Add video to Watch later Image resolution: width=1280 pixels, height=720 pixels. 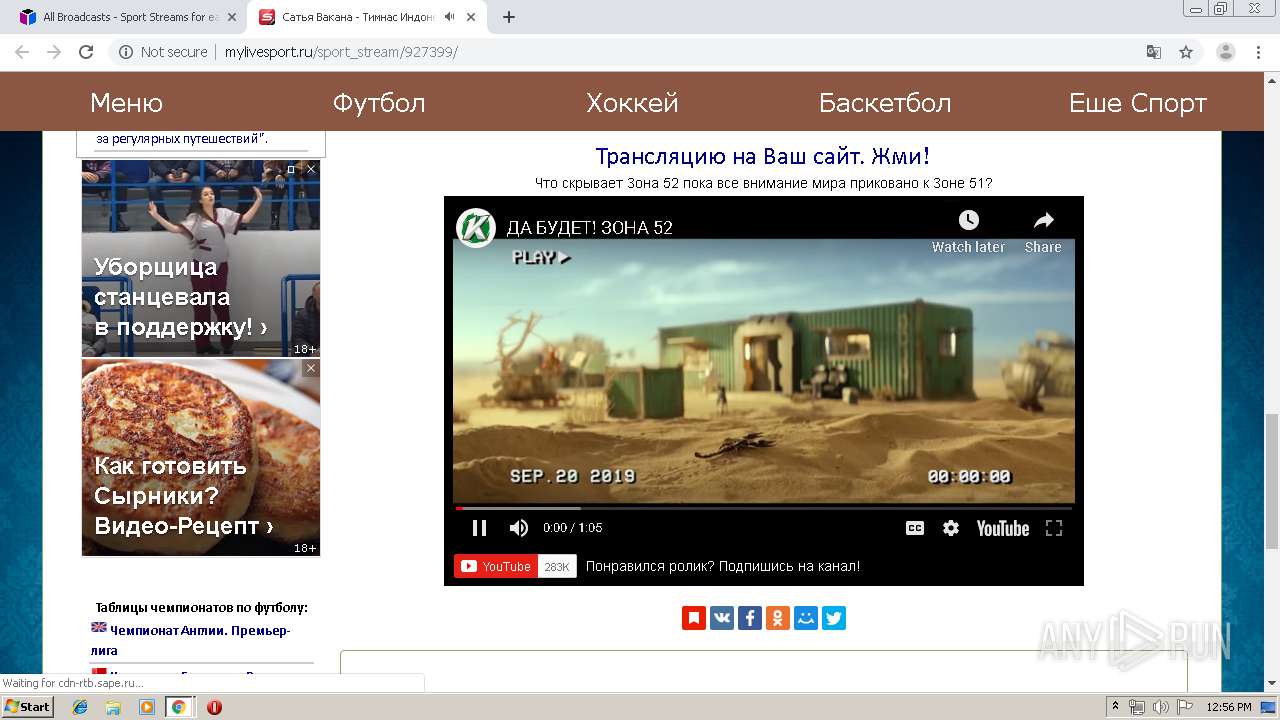point(968,231)
